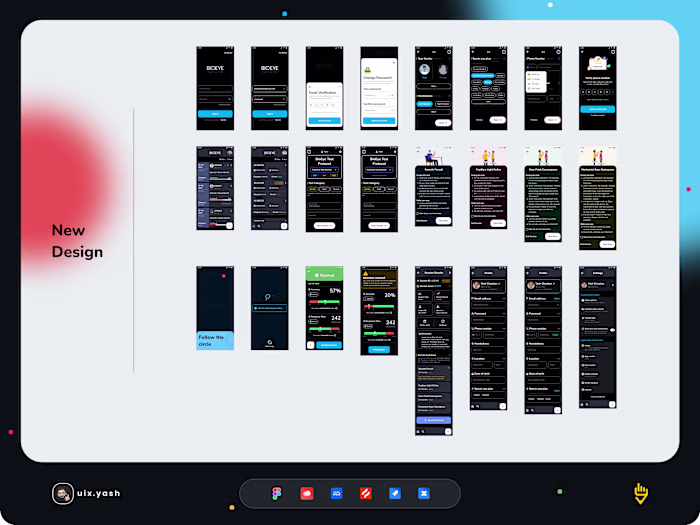Click the New Design heading
This screenshot has width=700, height=525.
point(77,241)
